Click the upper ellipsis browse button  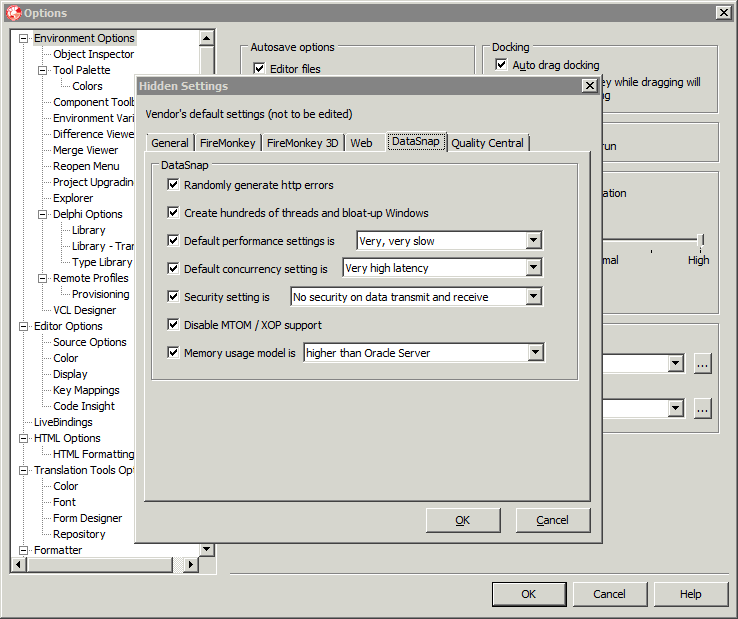pos(702,364)
